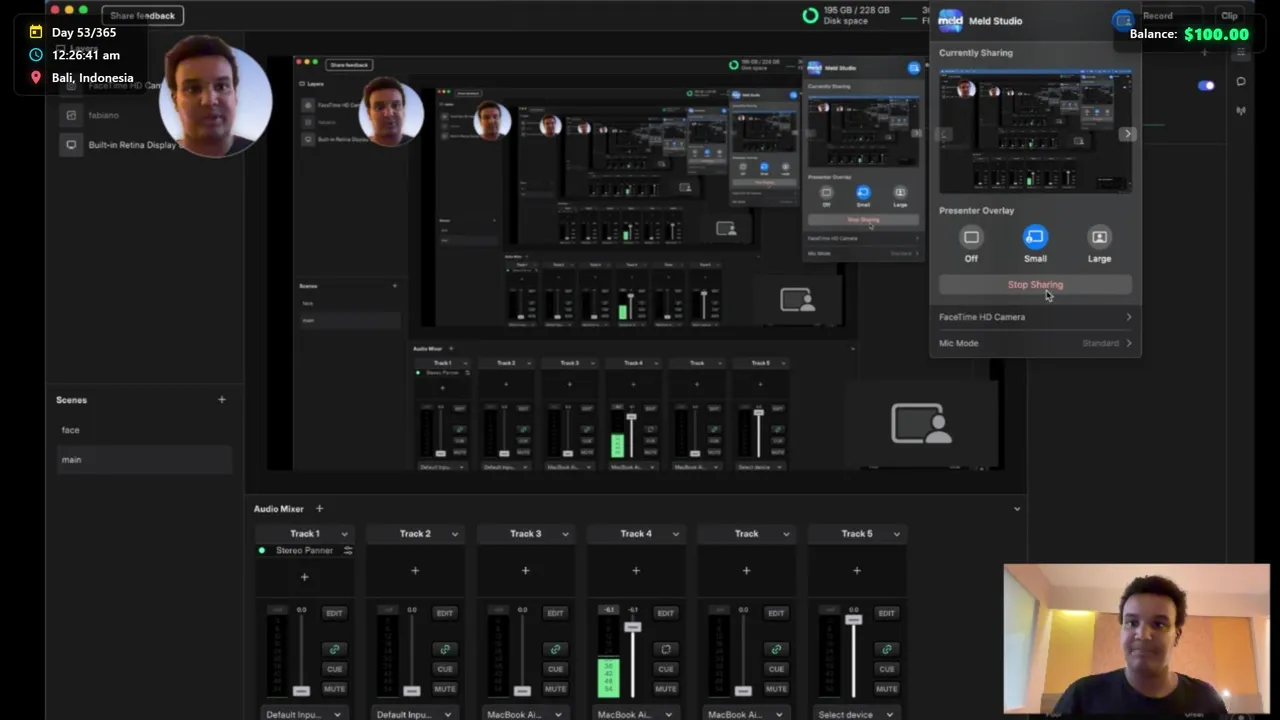Toggle CUE on Track 1
1280x720 pixels.
tap(334, 669)
